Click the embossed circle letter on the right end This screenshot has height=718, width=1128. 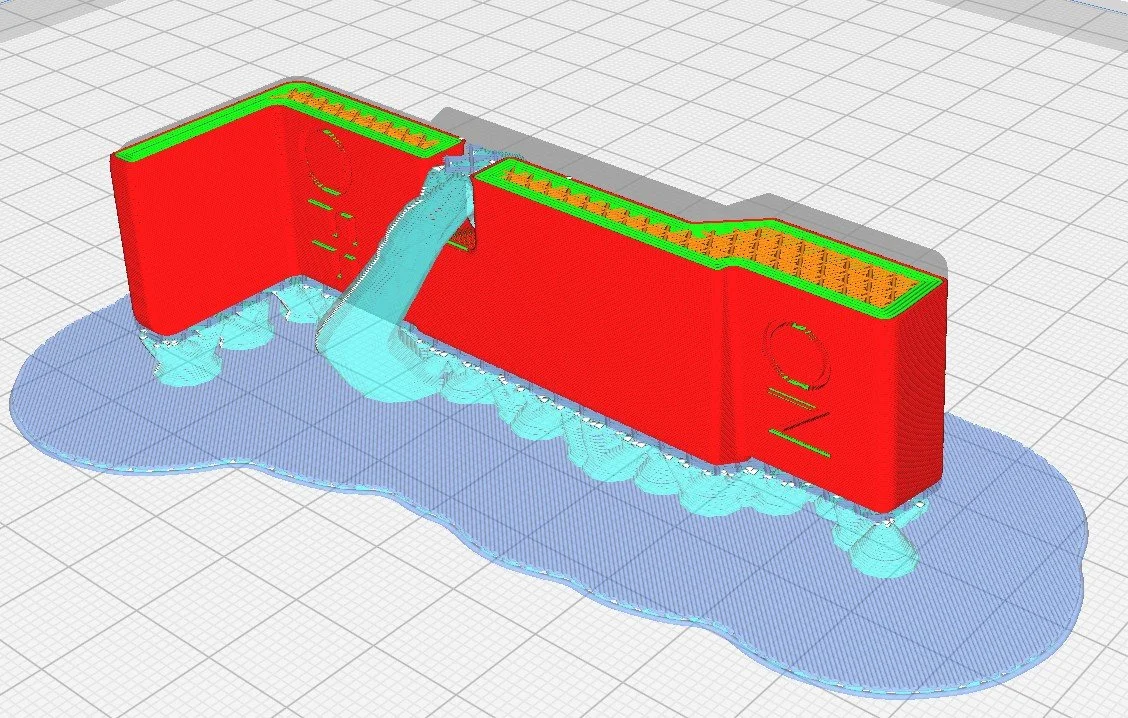[795, 353]
